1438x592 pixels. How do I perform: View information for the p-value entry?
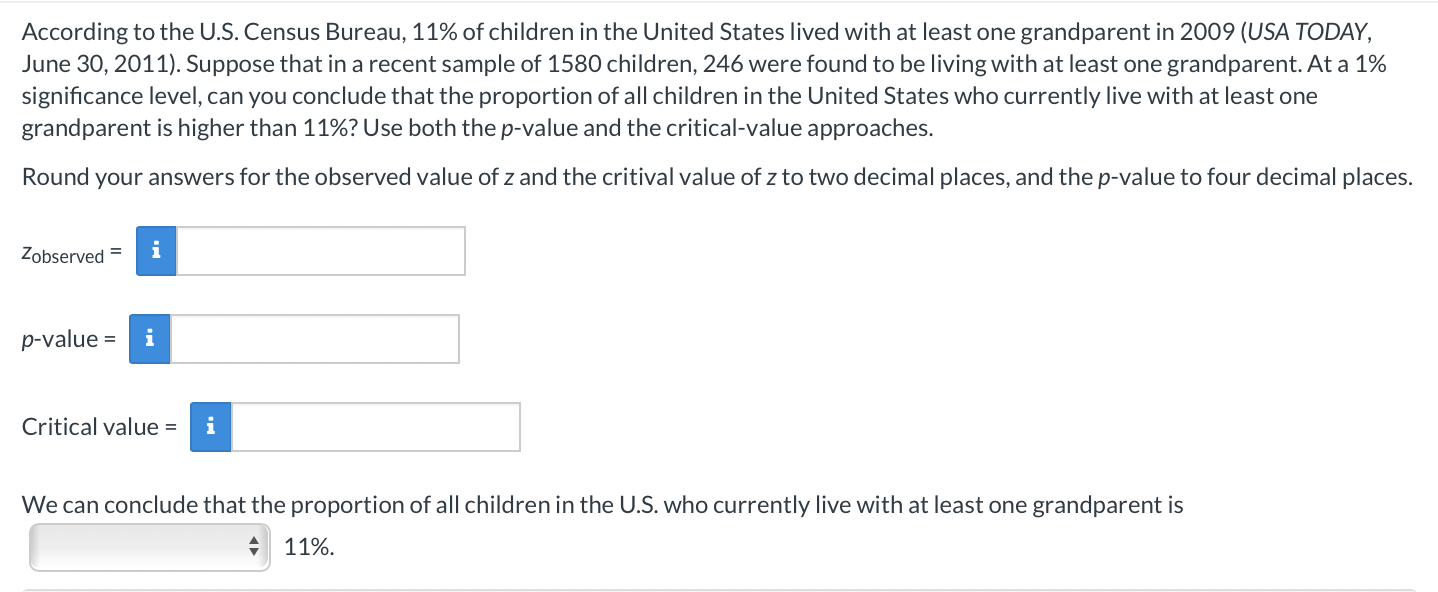point(150,338)
